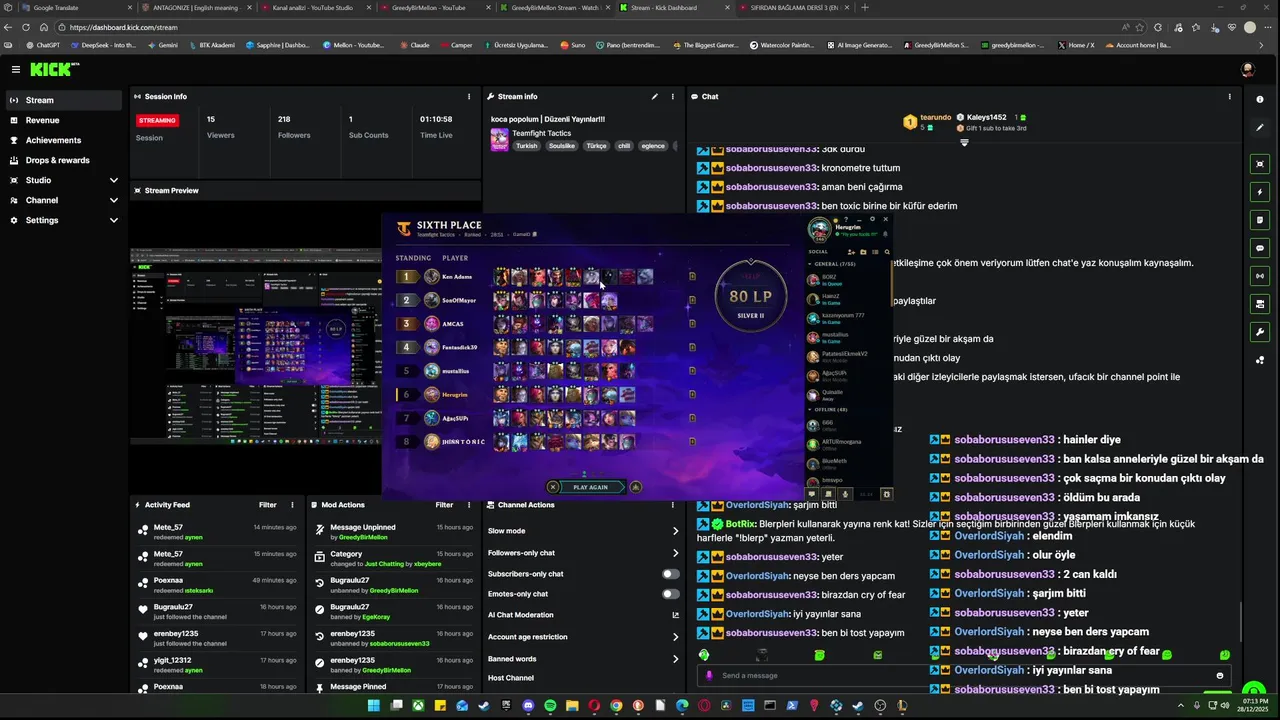Expand the Settings sidebar section
1280x720 pixels.
point(114,220)
